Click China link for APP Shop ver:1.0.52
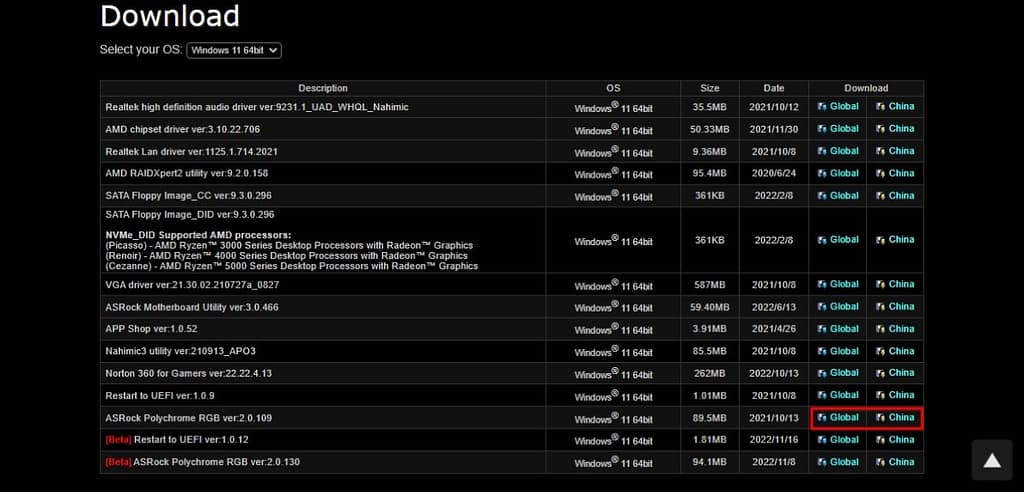This screenshot has width=1024, height=492. [x=895, y=329]
